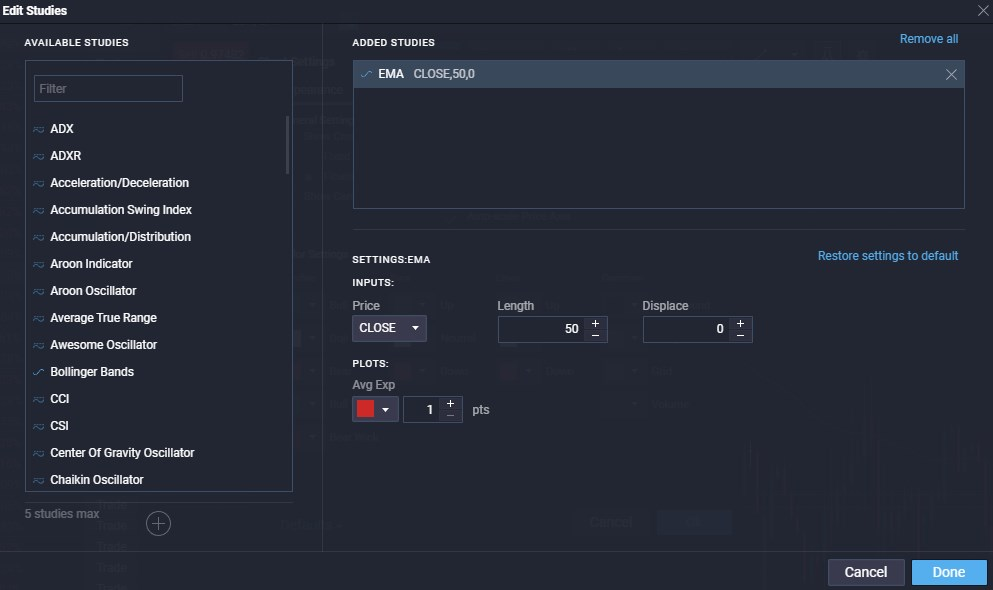This screenshot has height=590, width=993.
Task: Click the Cancel button
Action: [866, 572]
